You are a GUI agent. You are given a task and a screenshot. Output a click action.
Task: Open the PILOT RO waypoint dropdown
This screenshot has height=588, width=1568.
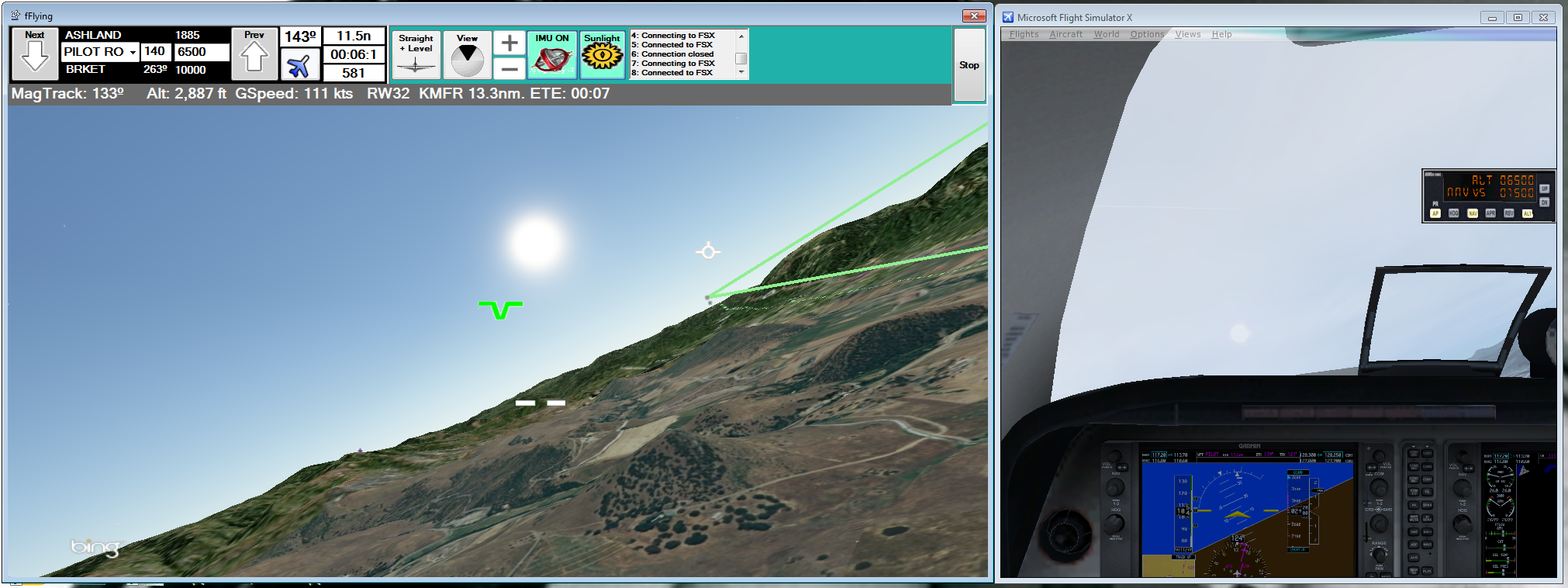(x=133, y=52)
